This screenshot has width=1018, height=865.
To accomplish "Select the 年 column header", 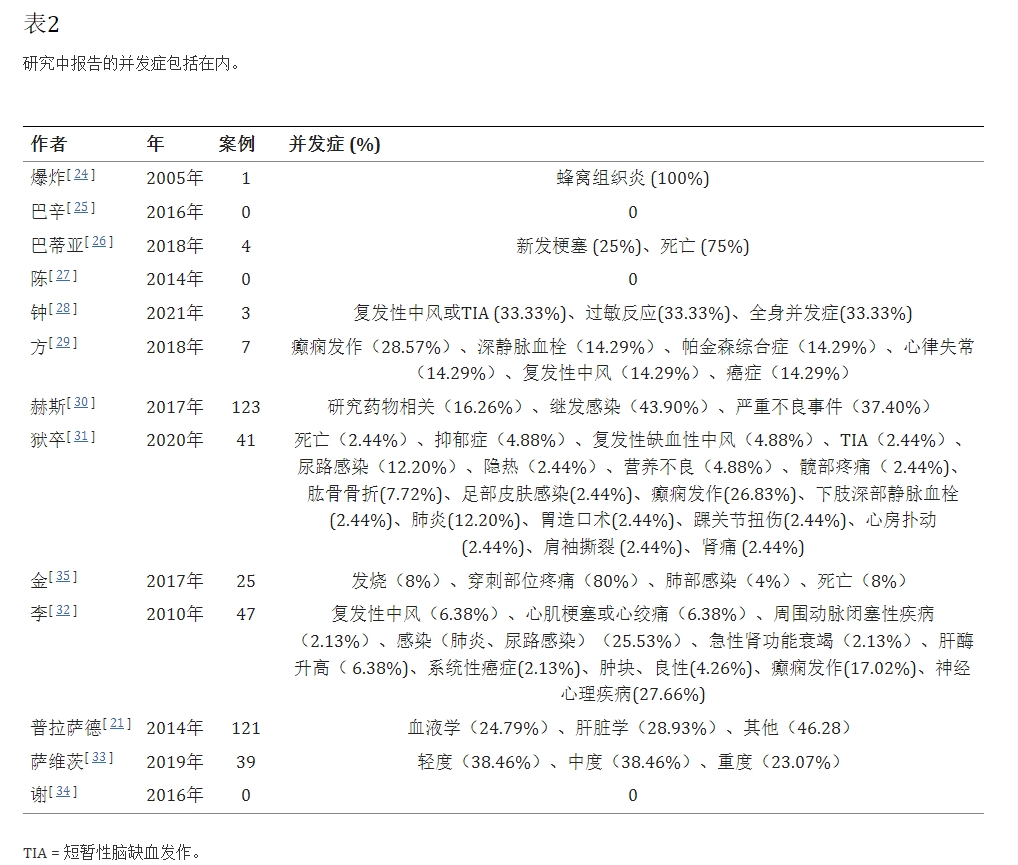I will pos(152,143).
